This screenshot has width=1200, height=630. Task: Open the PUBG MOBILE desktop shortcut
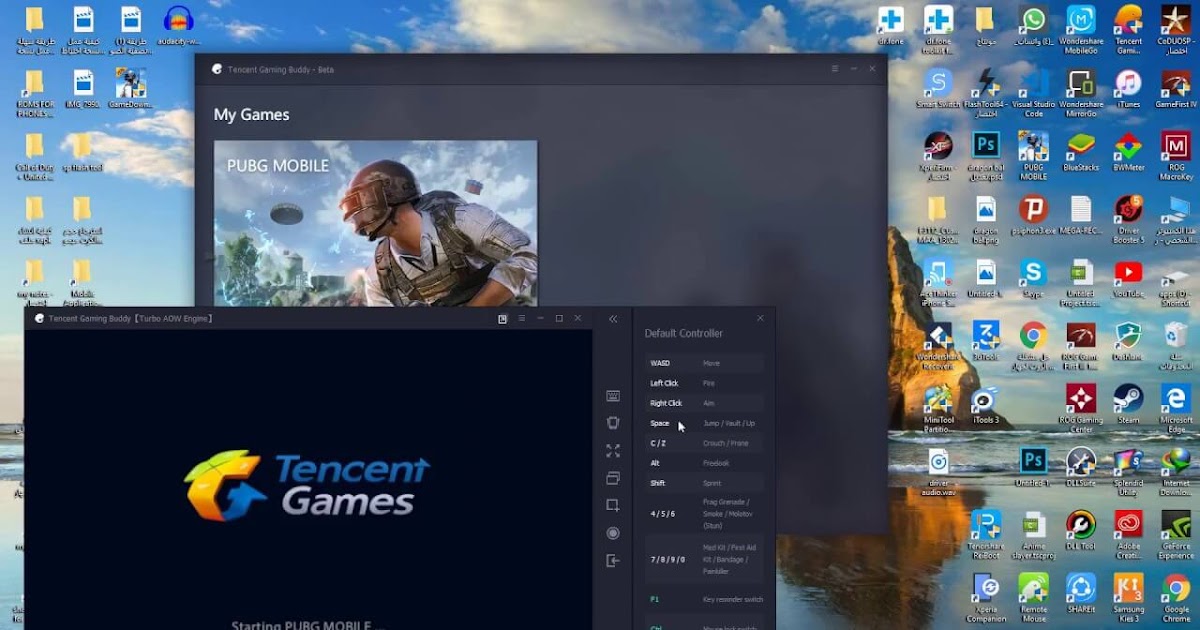pyautogui.click(x=1033, y=155)
